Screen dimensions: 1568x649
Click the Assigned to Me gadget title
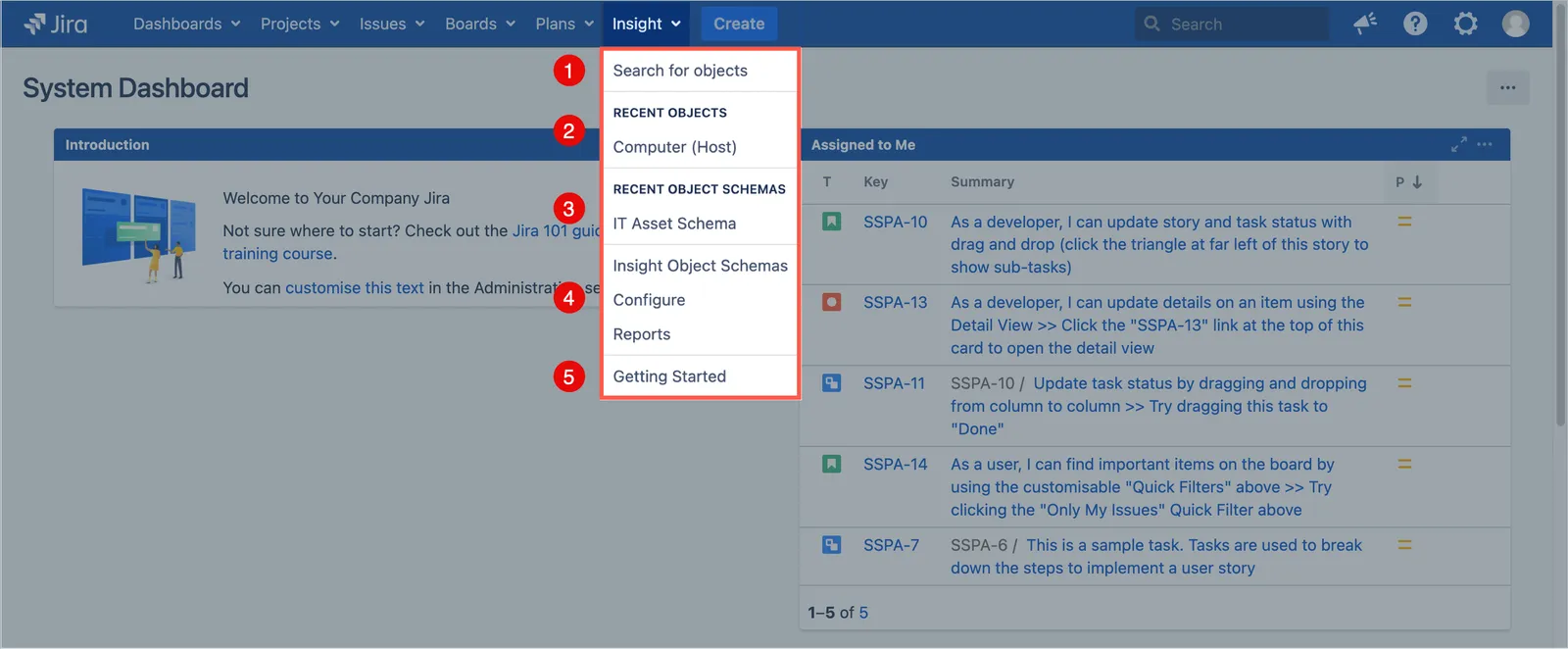coord(863,145)
